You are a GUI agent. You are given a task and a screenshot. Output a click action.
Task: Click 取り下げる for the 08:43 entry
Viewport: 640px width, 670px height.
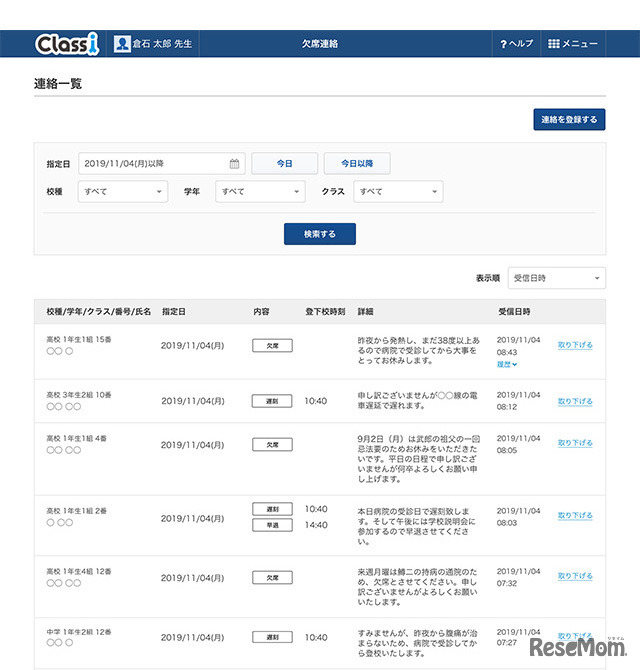click(575, 345)
